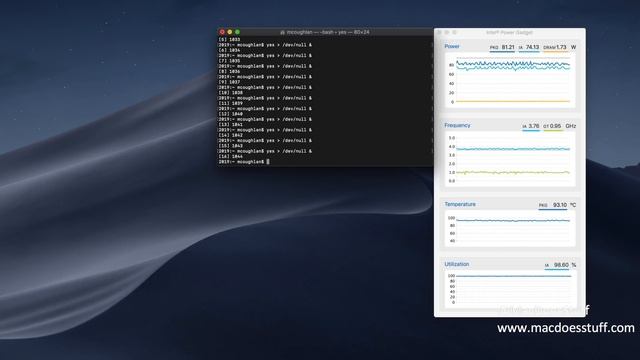The width and height of the screenshot is (640, 360).
Task: Close the Intel Power Gadget window
Action: 439,32
